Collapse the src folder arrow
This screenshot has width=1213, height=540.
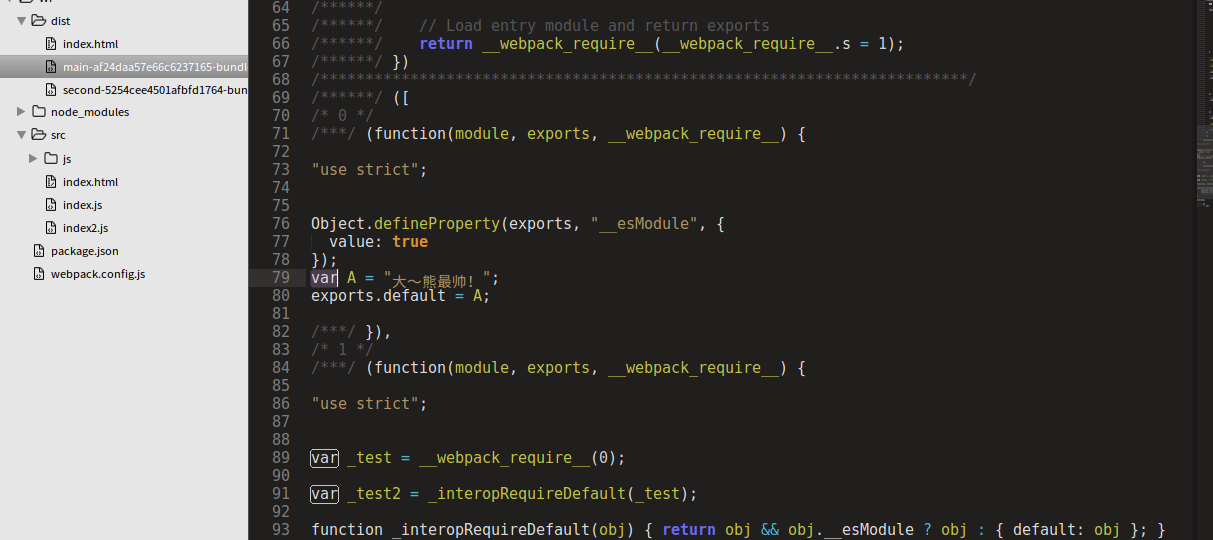point(21,135)
